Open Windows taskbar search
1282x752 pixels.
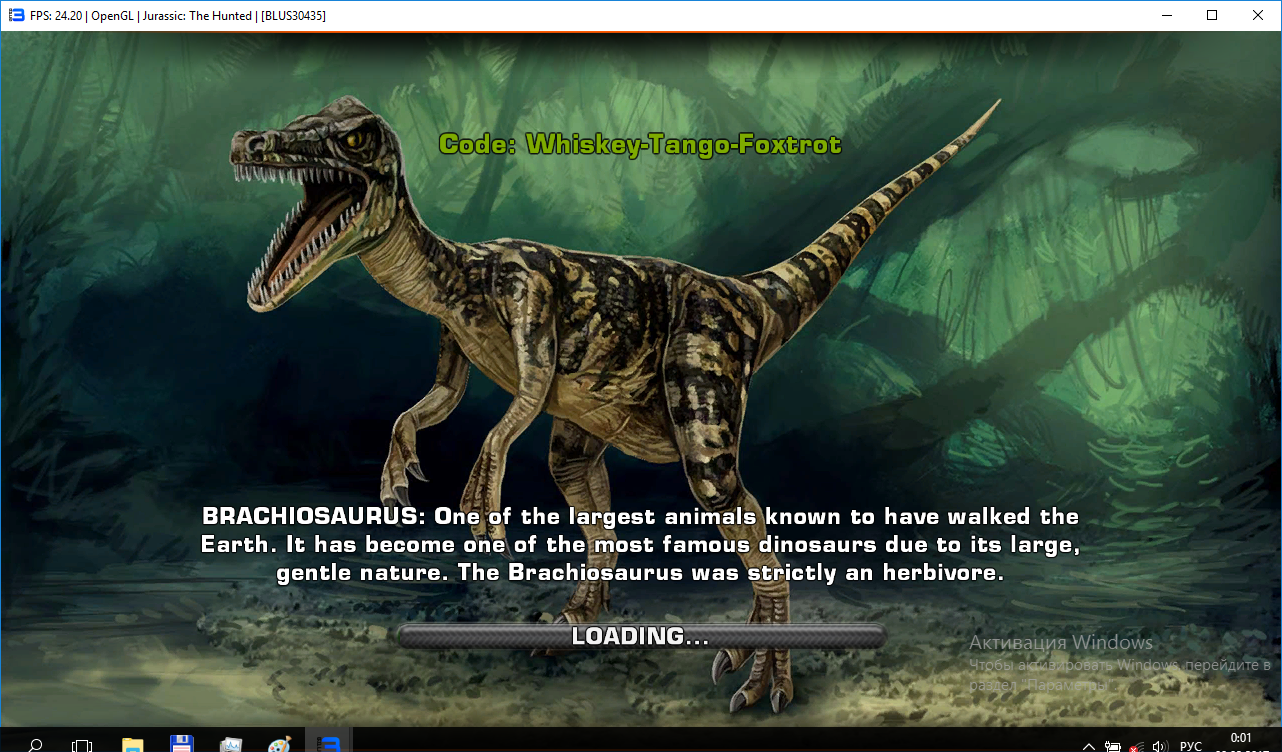[x=35, y=744]
